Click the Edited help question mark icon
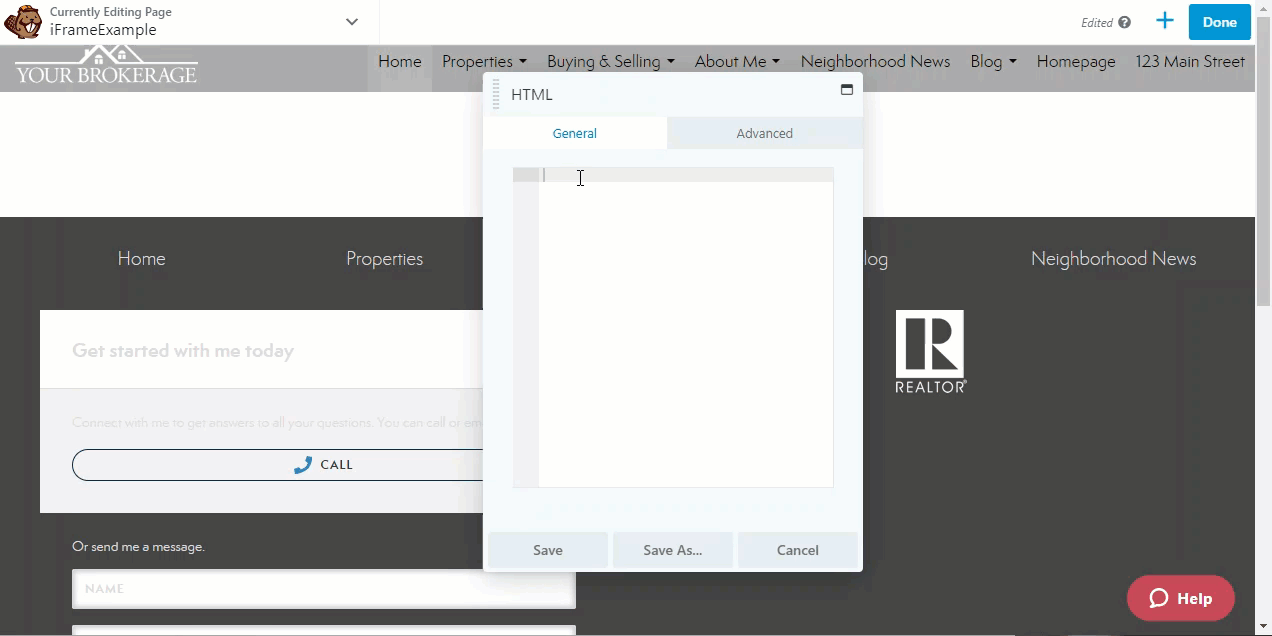The width and height of the screenshot is (1272, 636). click(x=1124, y=22)
